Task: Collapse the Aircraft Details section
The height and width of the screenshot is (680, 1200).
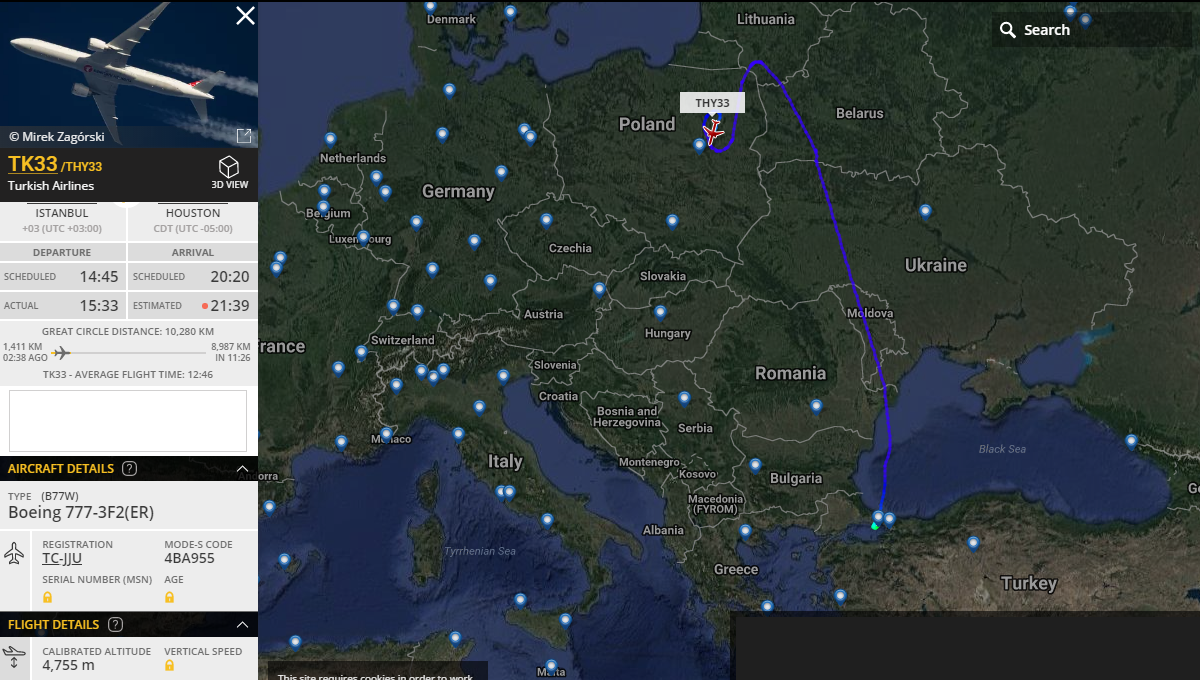Action: [242, 468]
